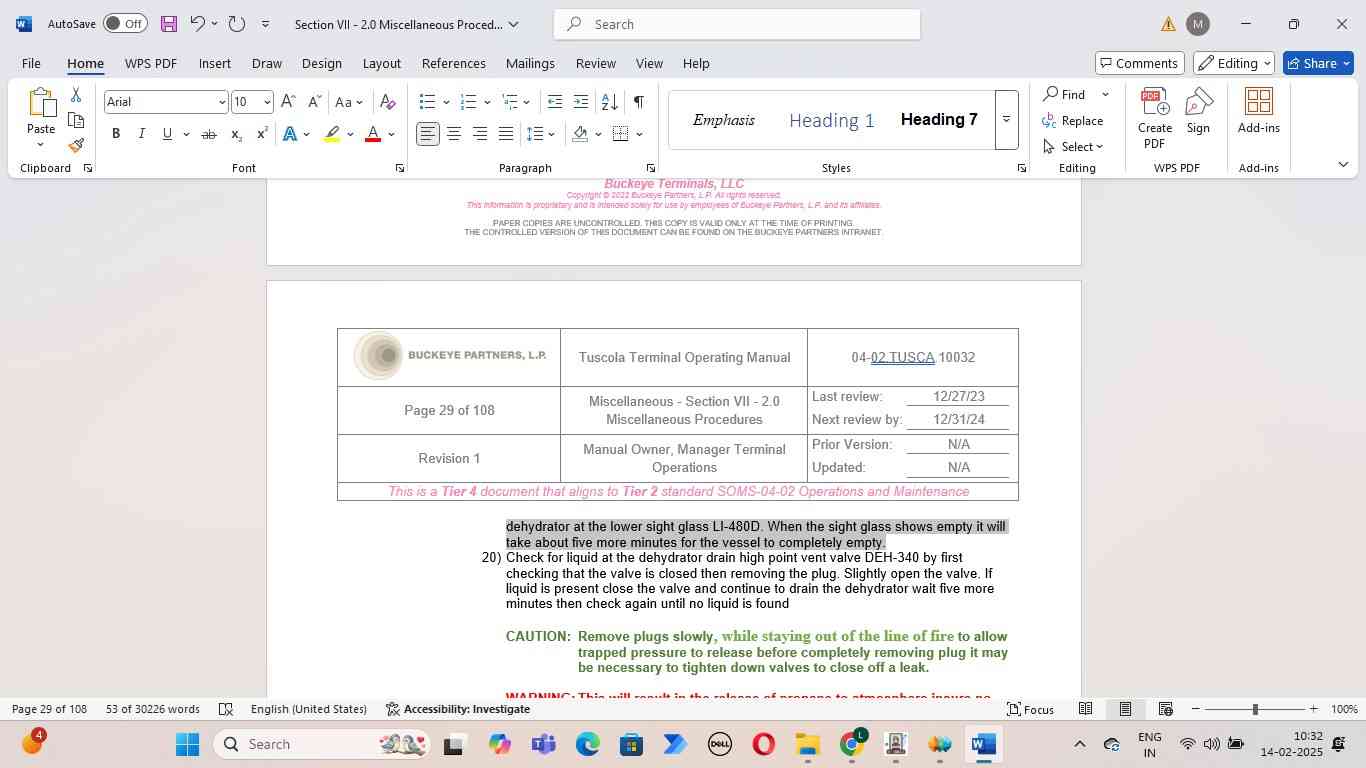Viewport: 1366px width, 768px height.
Task: Expand bullet list style options
Action: tap(446, 102)
